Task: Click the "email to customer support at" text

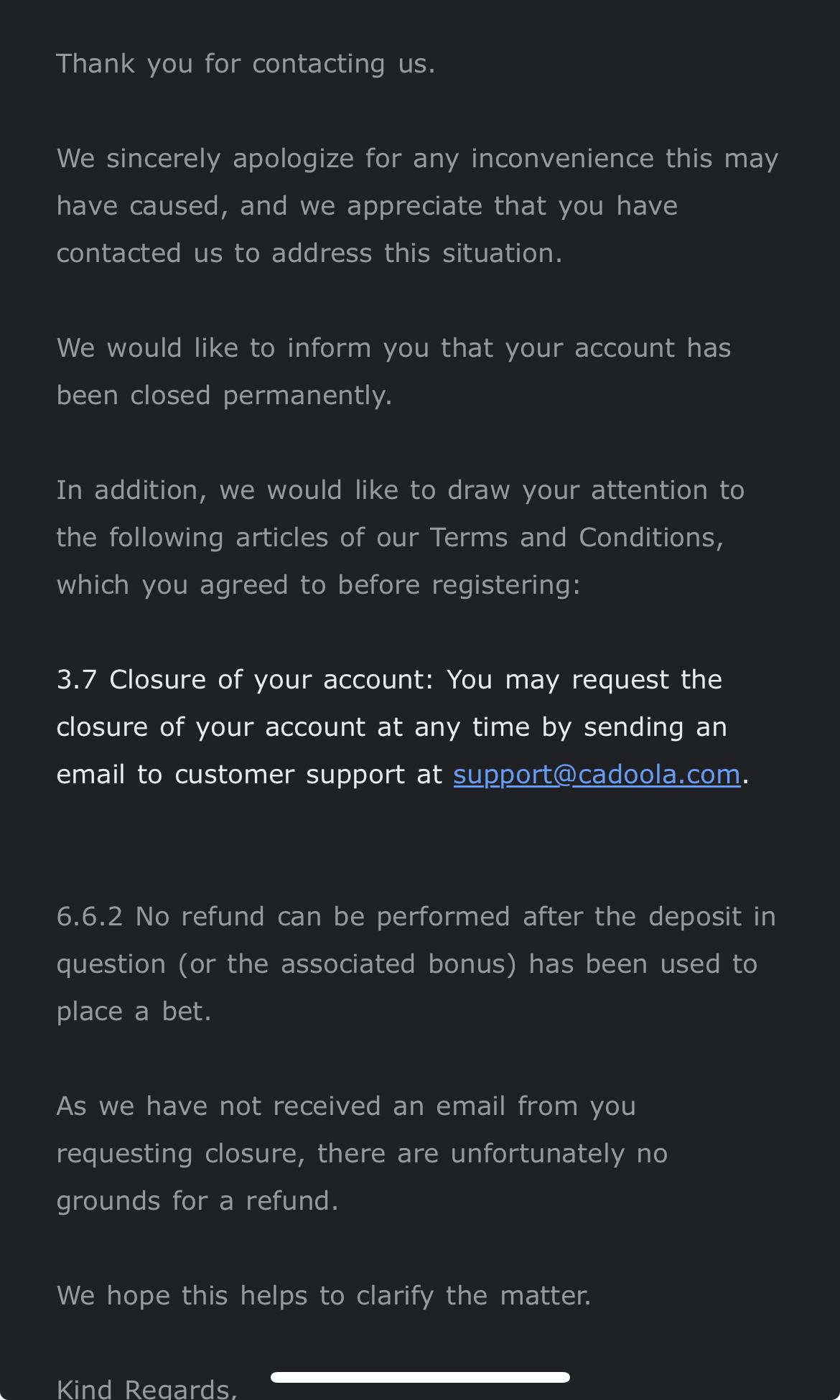Action: pos(249,775)
